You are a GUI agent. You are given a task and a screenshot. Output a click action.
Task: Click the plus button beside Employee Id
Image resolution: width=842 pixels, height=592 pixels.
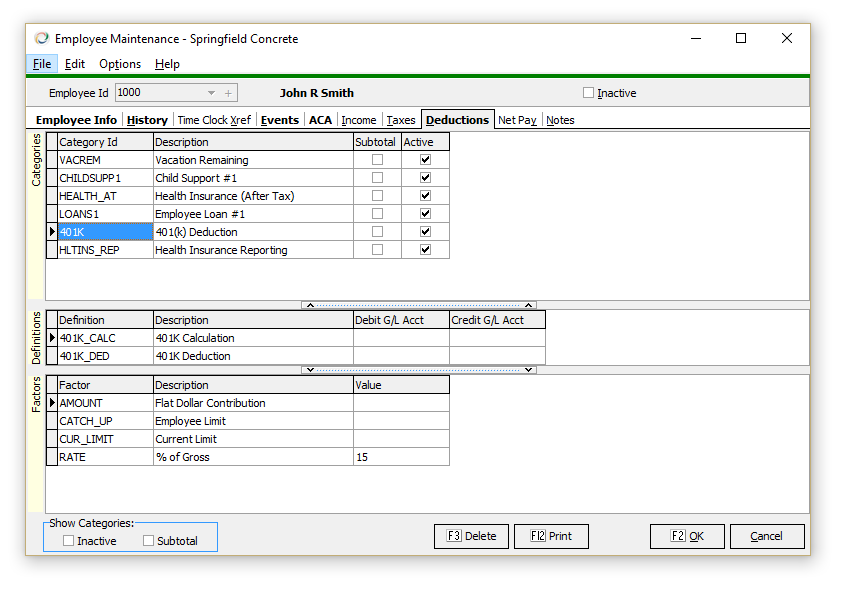tap(229, 93)
